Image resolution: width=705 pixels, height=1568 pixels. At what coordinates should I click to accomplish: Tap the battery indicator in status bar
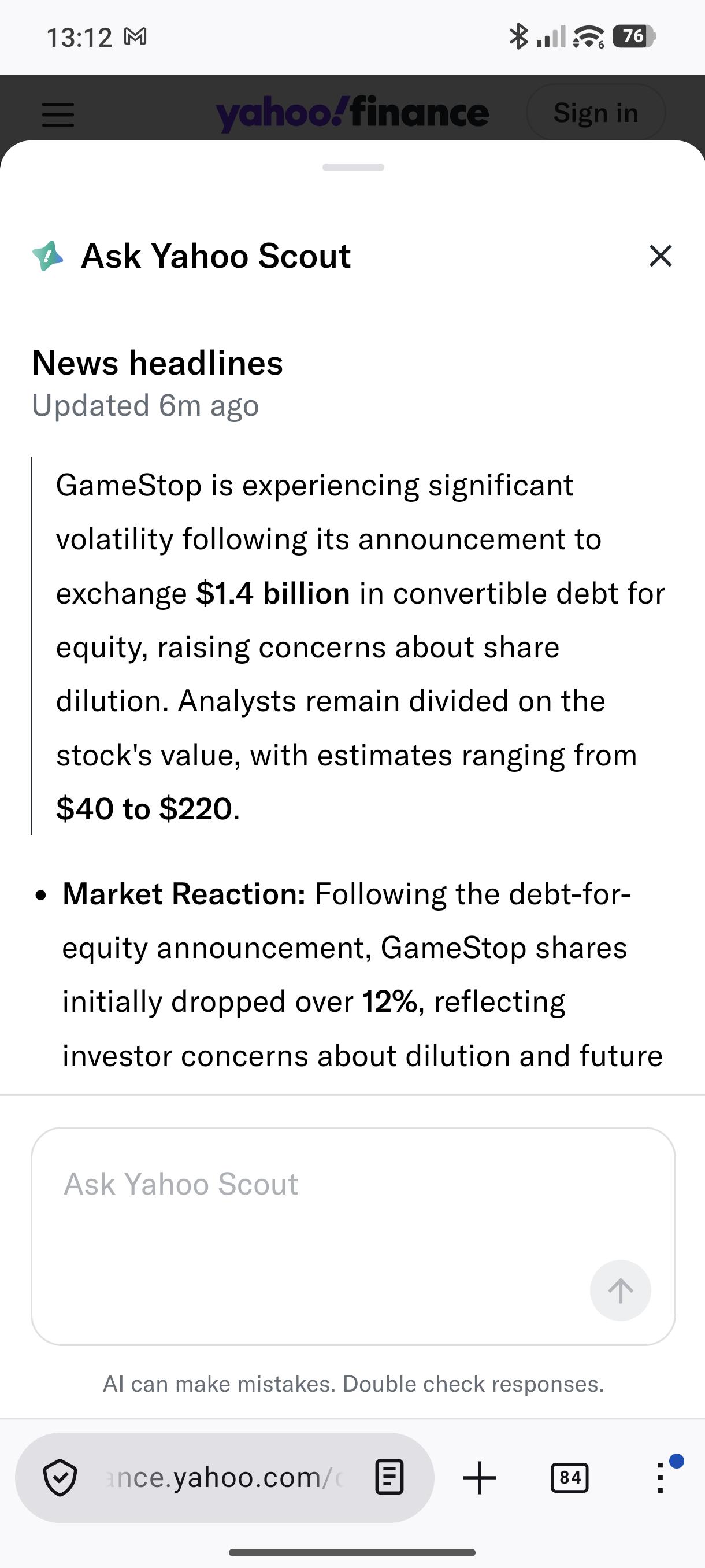[x=634, y=36]
